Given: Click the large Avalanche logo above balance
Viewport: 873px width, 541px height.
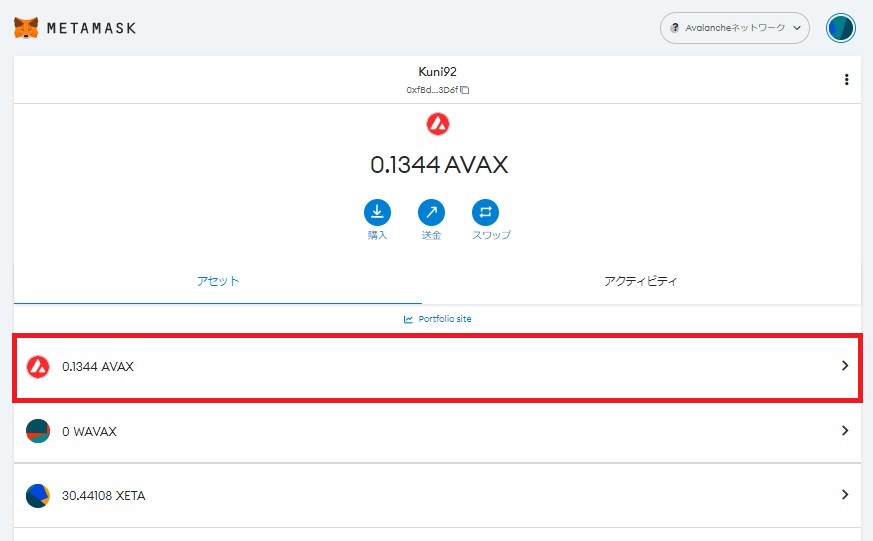Looking at the screenshot, I should (x=438, y=124).
